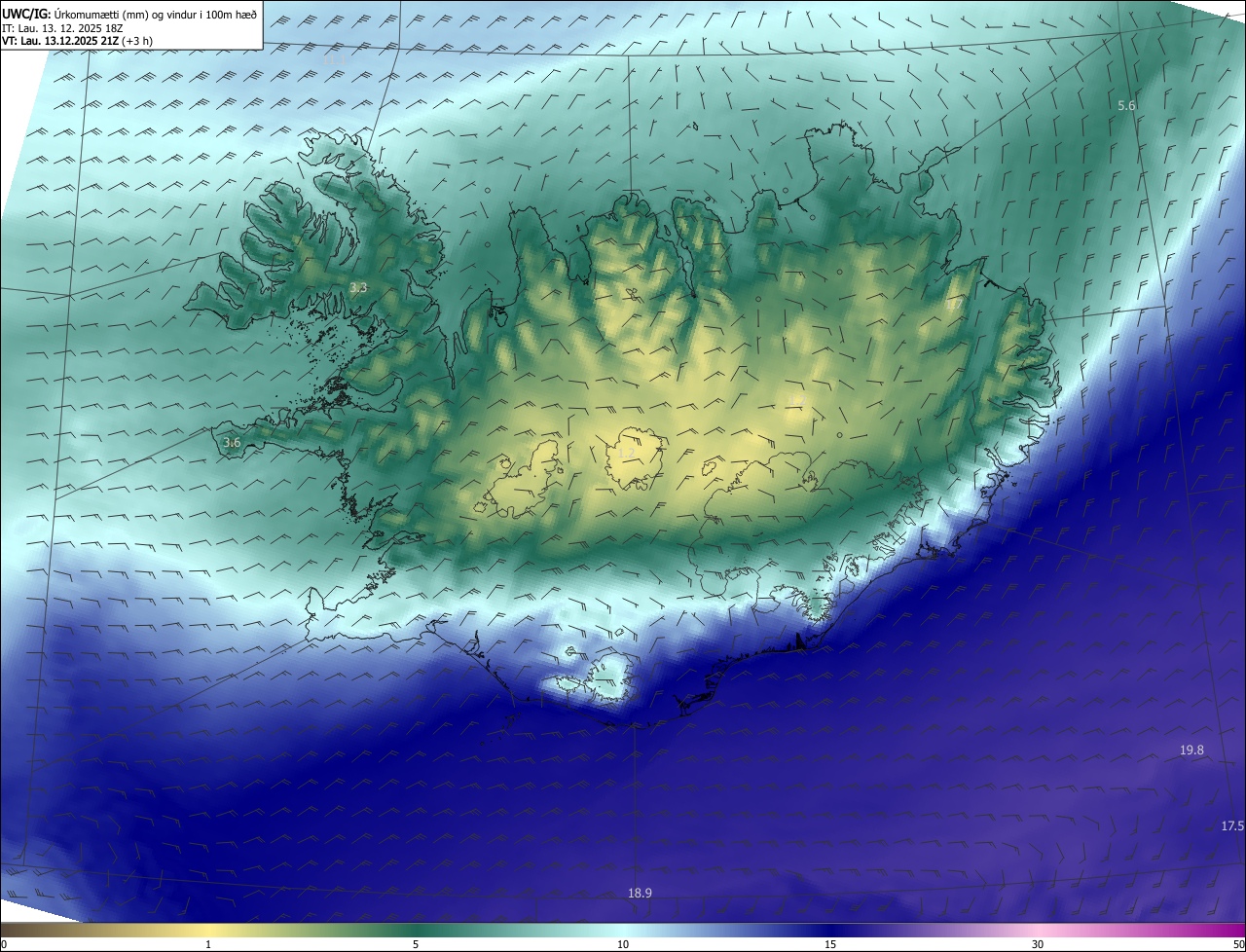Click the 5.6 value label in the northeast
The image size is (1246, 952).
[x=1126, y=105]
